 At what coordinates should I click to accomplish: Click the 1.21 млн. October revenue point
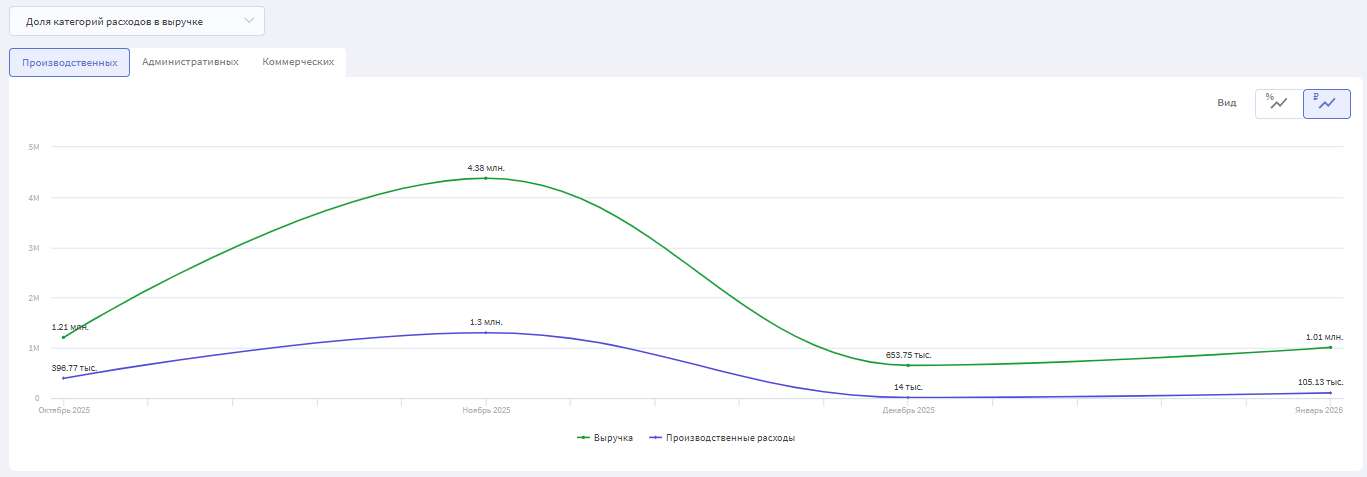pyautogui.click(x=64, y=337)
